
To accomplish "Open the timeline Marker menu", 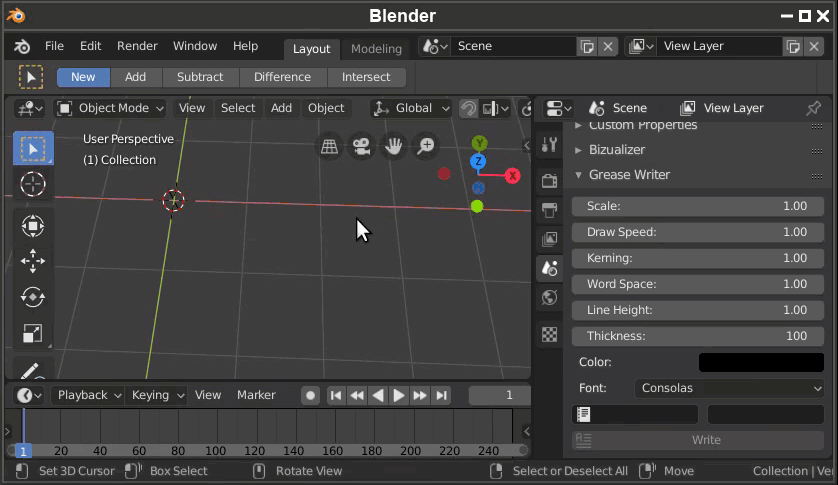I will tap(256, 395).
